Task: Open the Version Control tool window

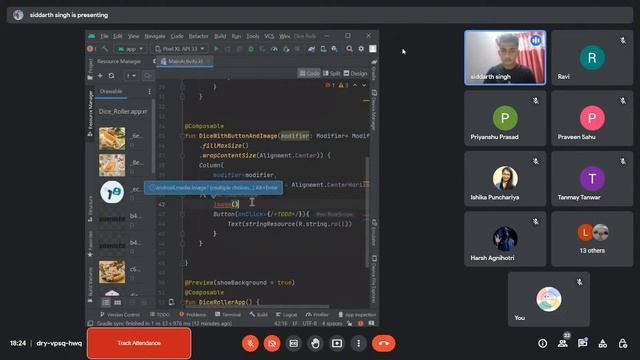Action: [120, 315]
